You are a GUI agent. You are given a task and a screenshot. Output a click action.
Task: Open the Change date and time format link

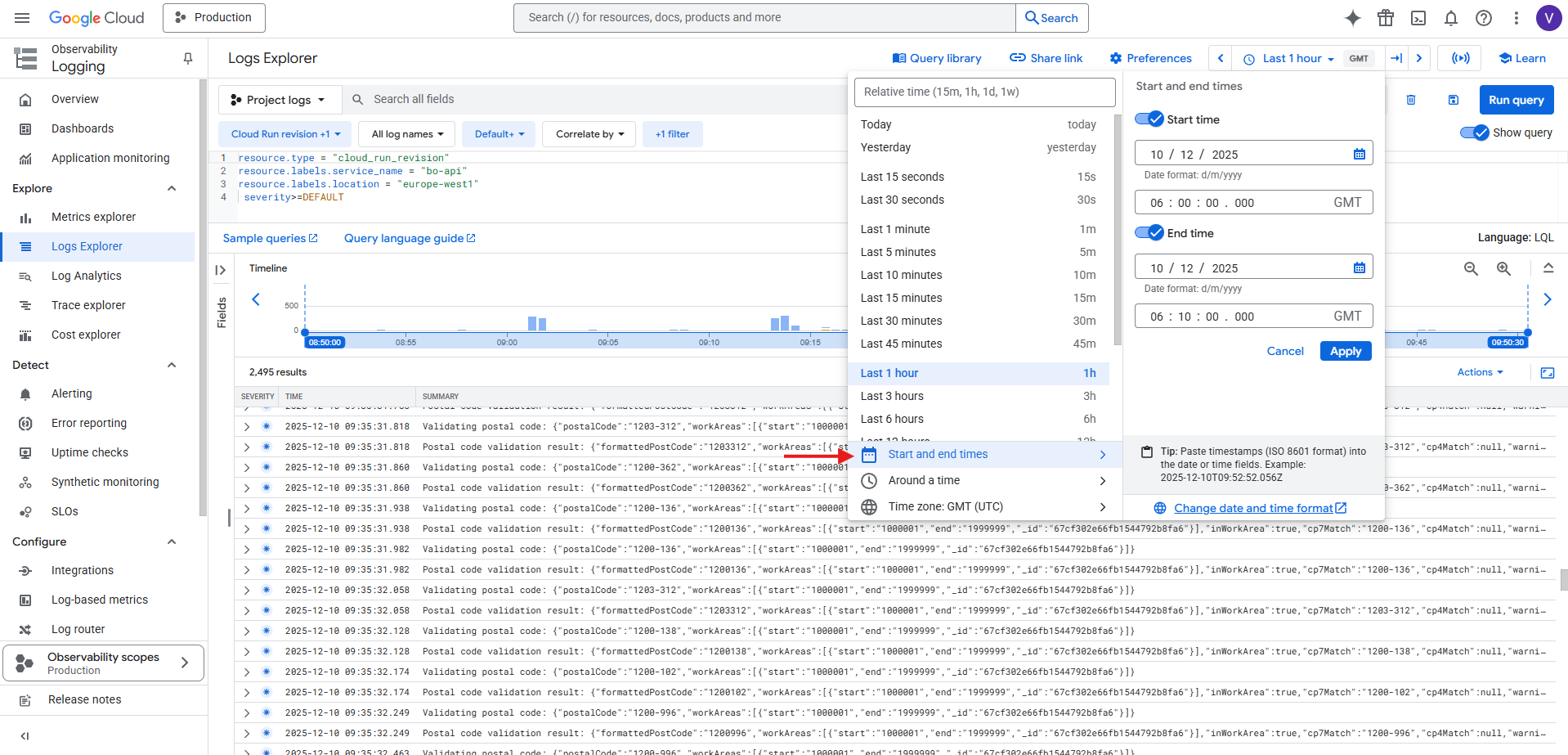pos(1256,508)
